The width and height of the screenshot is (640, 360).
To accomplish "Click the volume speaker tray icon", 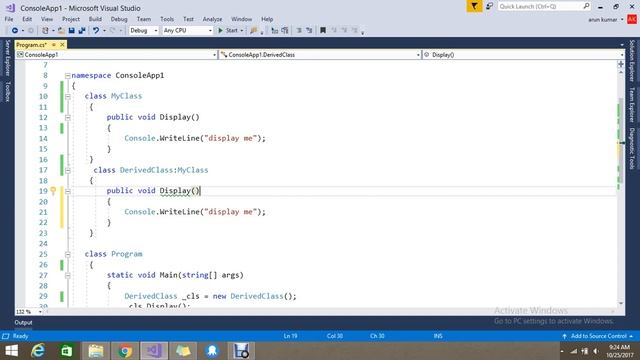I will pyautogui.click(x=596, y=351).
